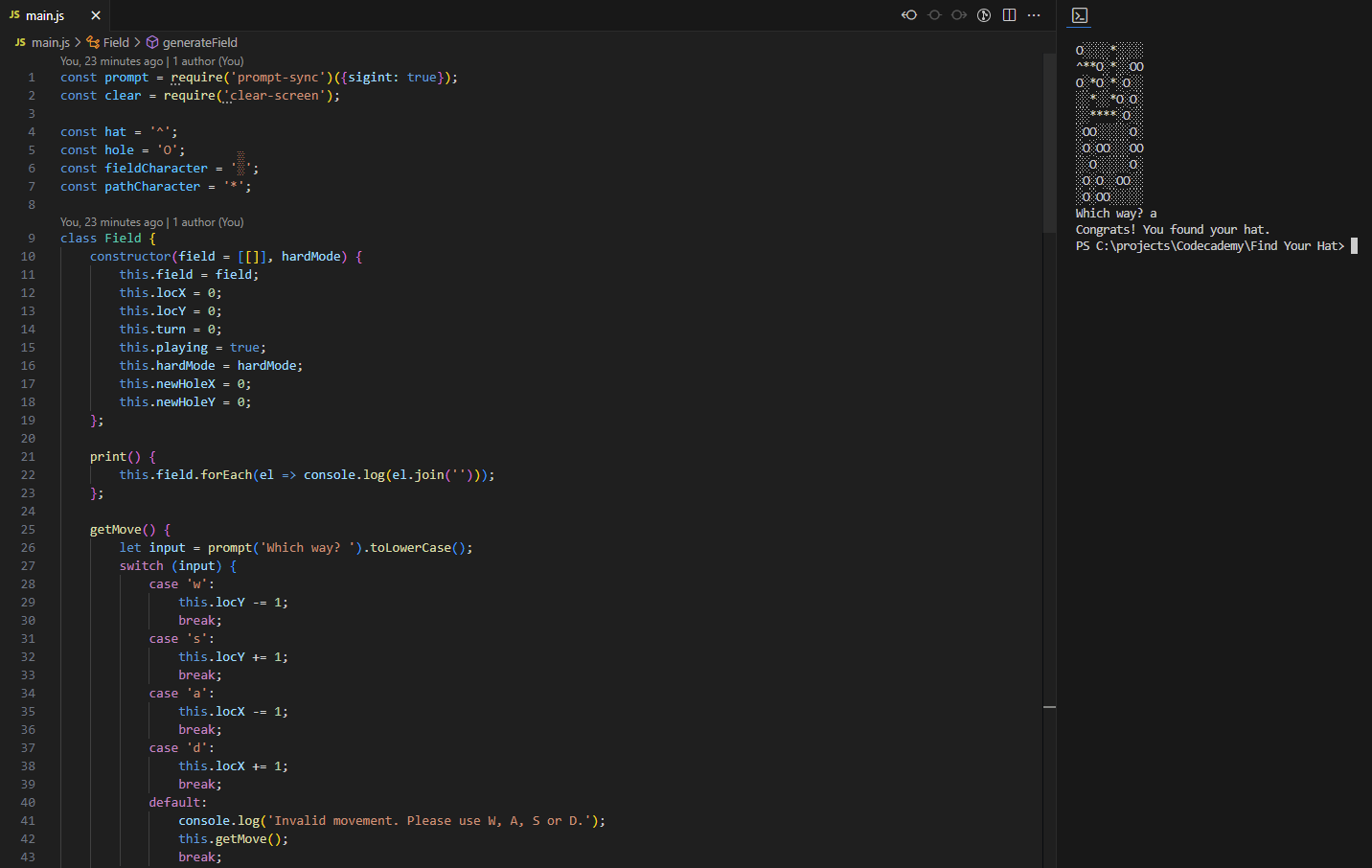Click line number 25 in gutter
Viewport: 1372px width, 868px height.
click(x=28, y=530)
